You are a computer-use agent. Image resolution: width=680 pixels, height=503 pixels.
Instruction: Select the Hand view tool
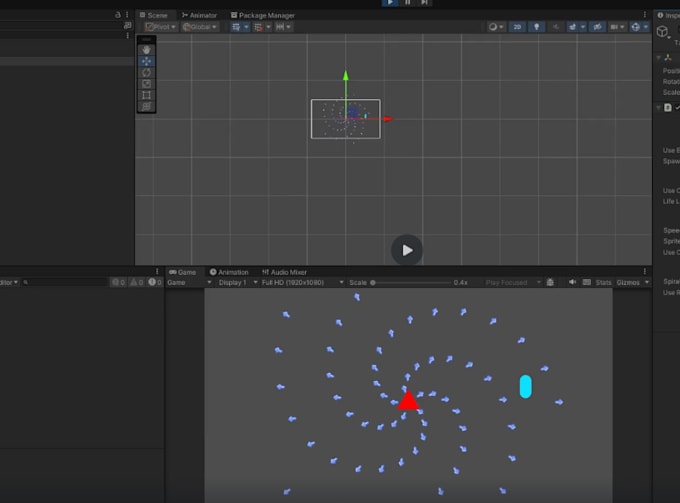147,50
